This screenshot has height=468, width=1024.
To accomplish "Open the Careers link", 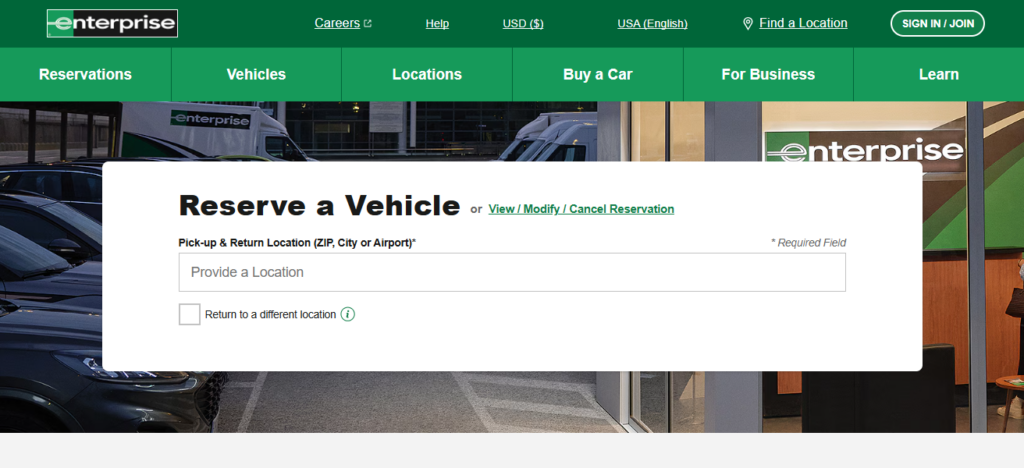I will point(343,23).
